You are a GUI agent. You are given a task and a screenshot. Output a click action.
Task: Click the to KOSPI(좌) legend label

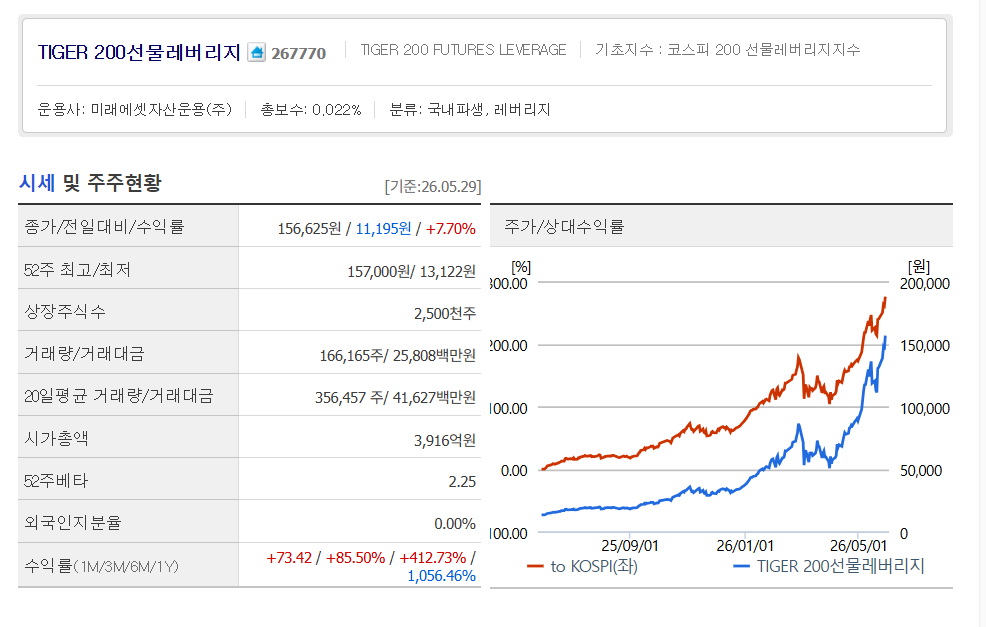[x=594, y=567]
